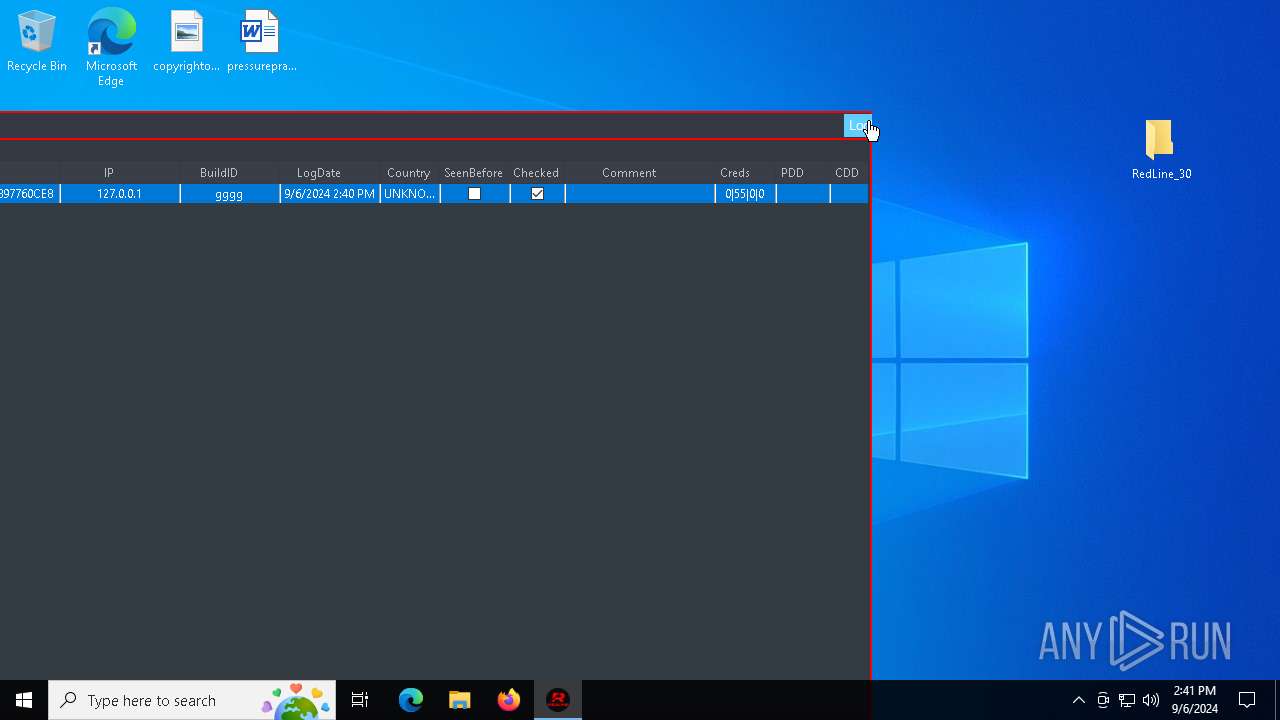Click the Log tab in the panel header

pyautogui.click(x=857, y=125)
